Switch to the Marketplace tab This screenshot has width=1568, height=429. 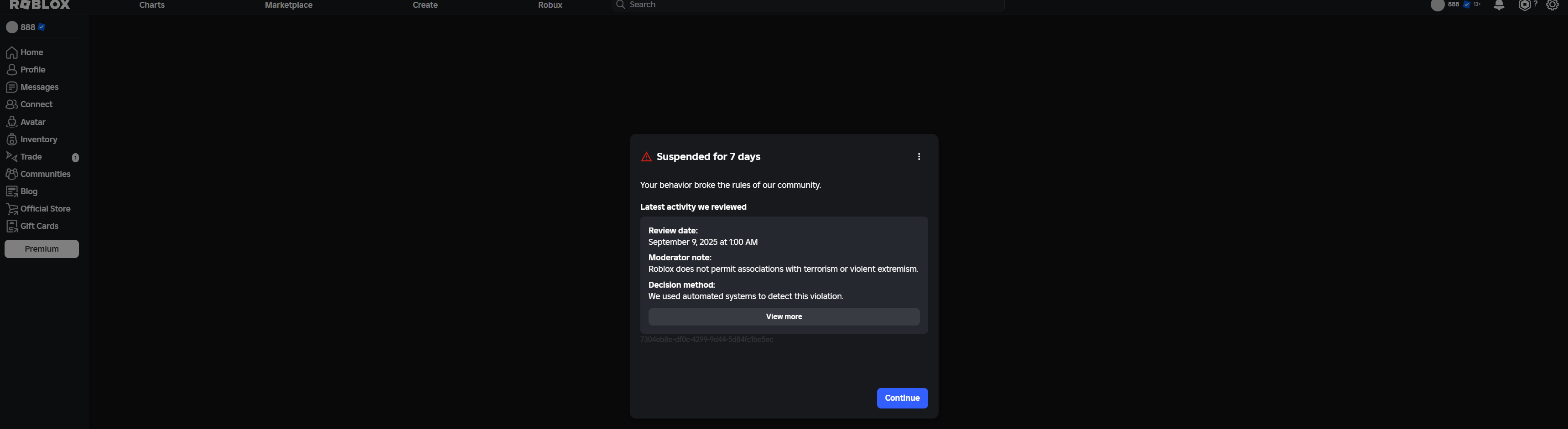(289, 5)
